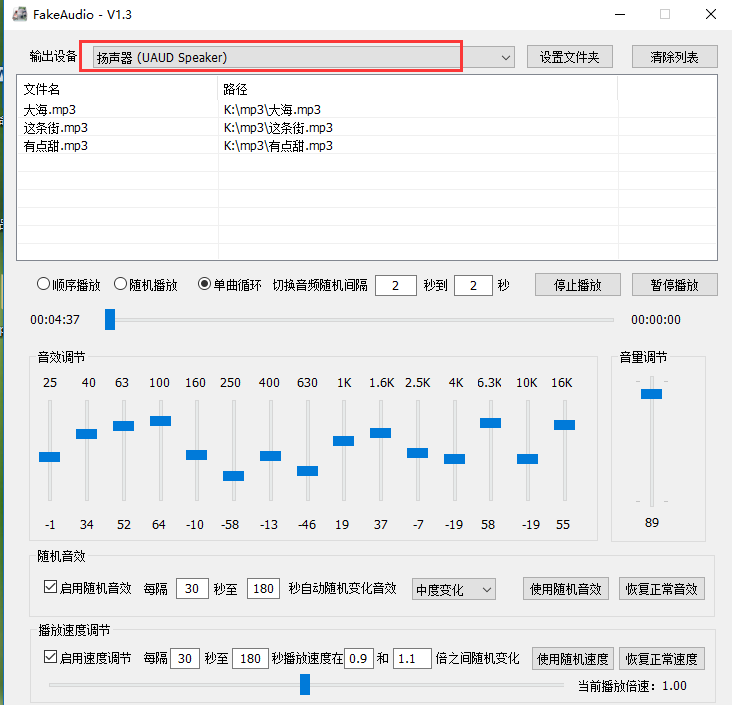Minimize the FakeAudio window
Image resolution: width=732 pixels, height=705 pixels.
(x=620, y=14)
